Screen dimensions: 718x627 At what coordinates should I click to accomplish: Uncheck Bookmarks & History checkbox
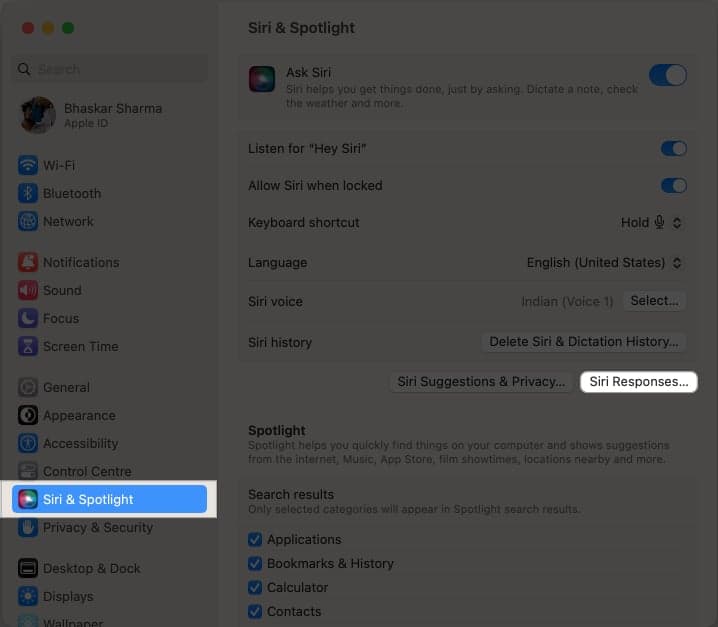pos(255,563)
